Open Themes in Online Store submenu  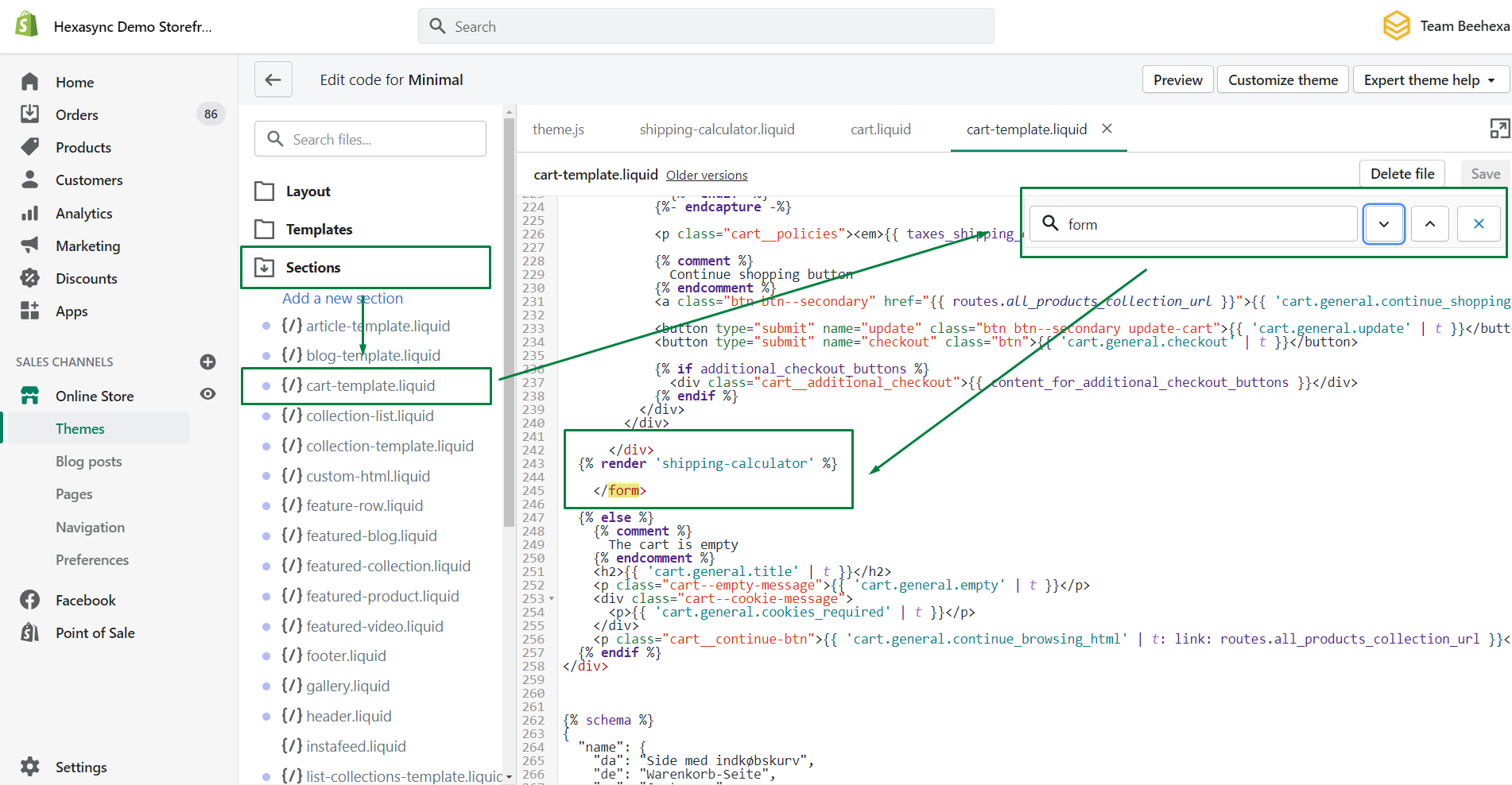80,428
